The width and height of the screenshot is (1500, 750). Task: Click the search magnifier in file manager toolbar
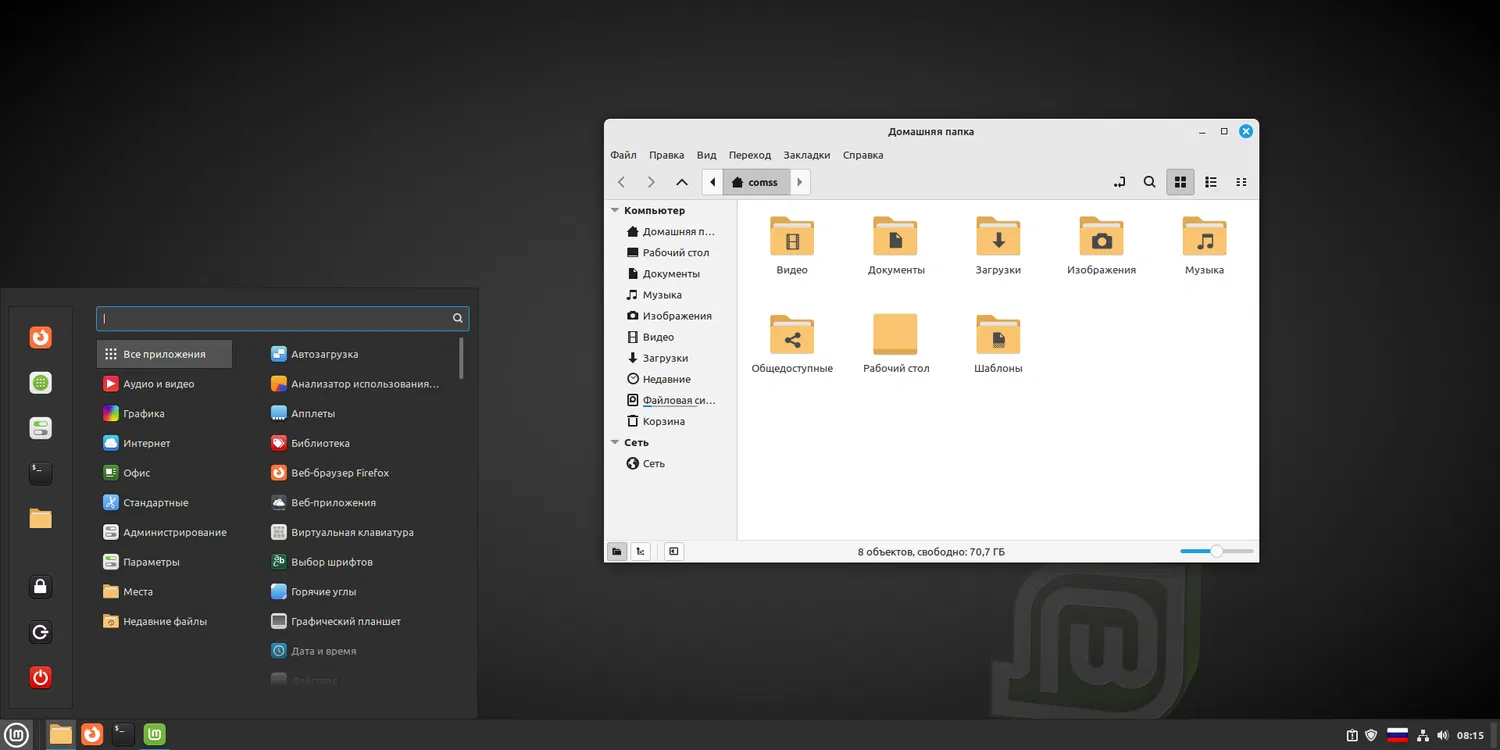[1149, 182]
